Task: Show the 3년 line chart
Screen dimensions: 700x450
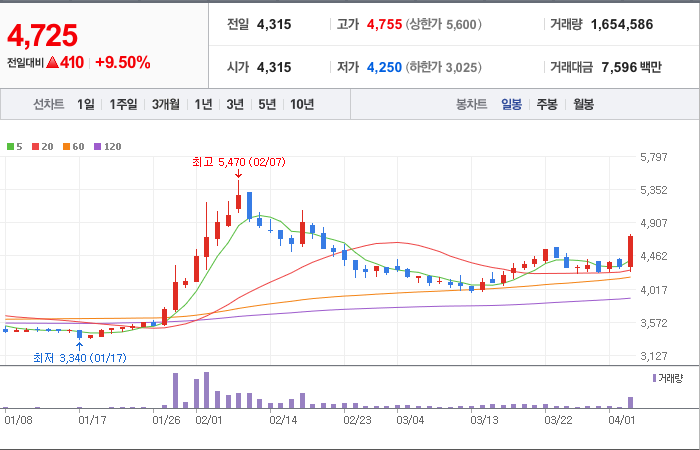Action: click(x=235, y=104)
